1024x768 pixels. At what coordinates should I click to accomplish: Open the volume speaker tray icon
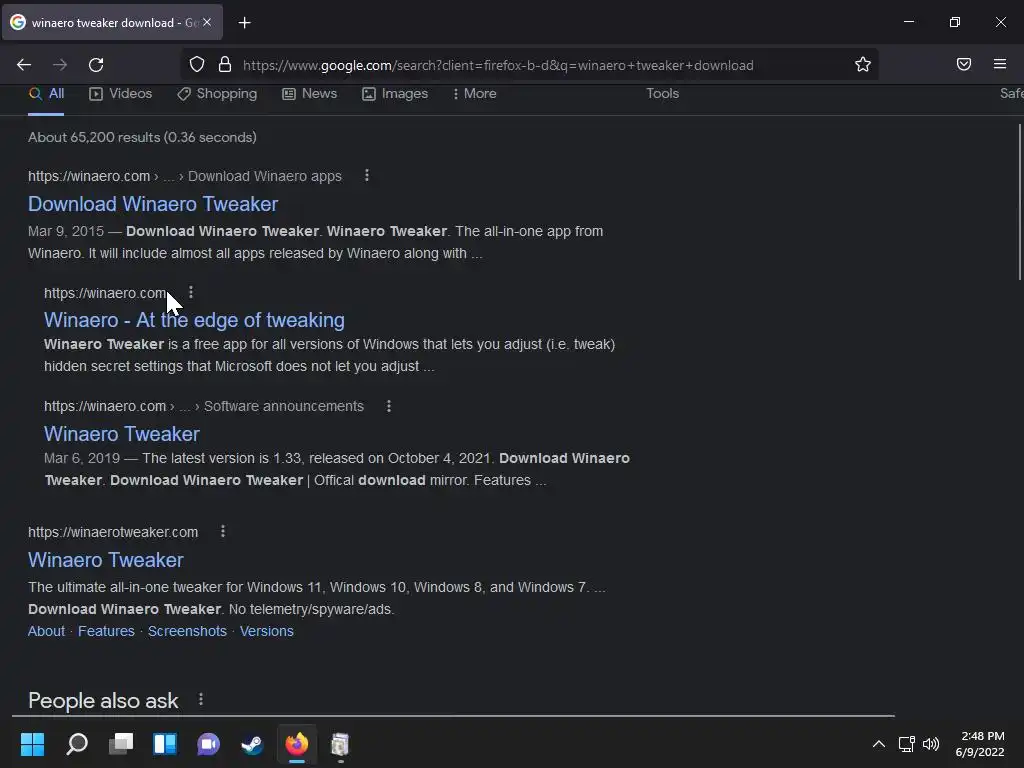931,744
